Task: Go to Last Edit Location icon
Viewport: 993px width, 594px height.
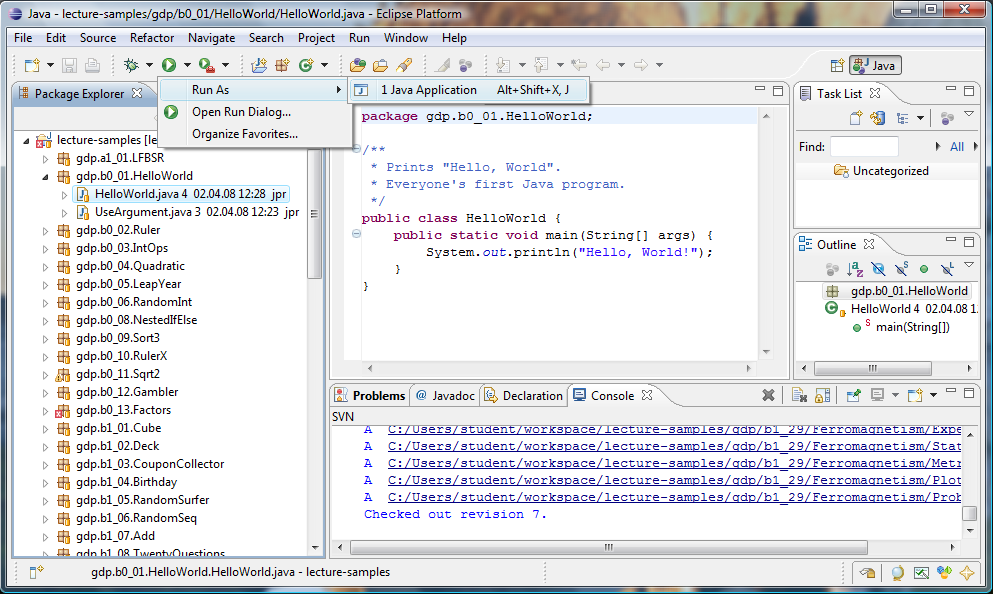Action: point(579,65)
